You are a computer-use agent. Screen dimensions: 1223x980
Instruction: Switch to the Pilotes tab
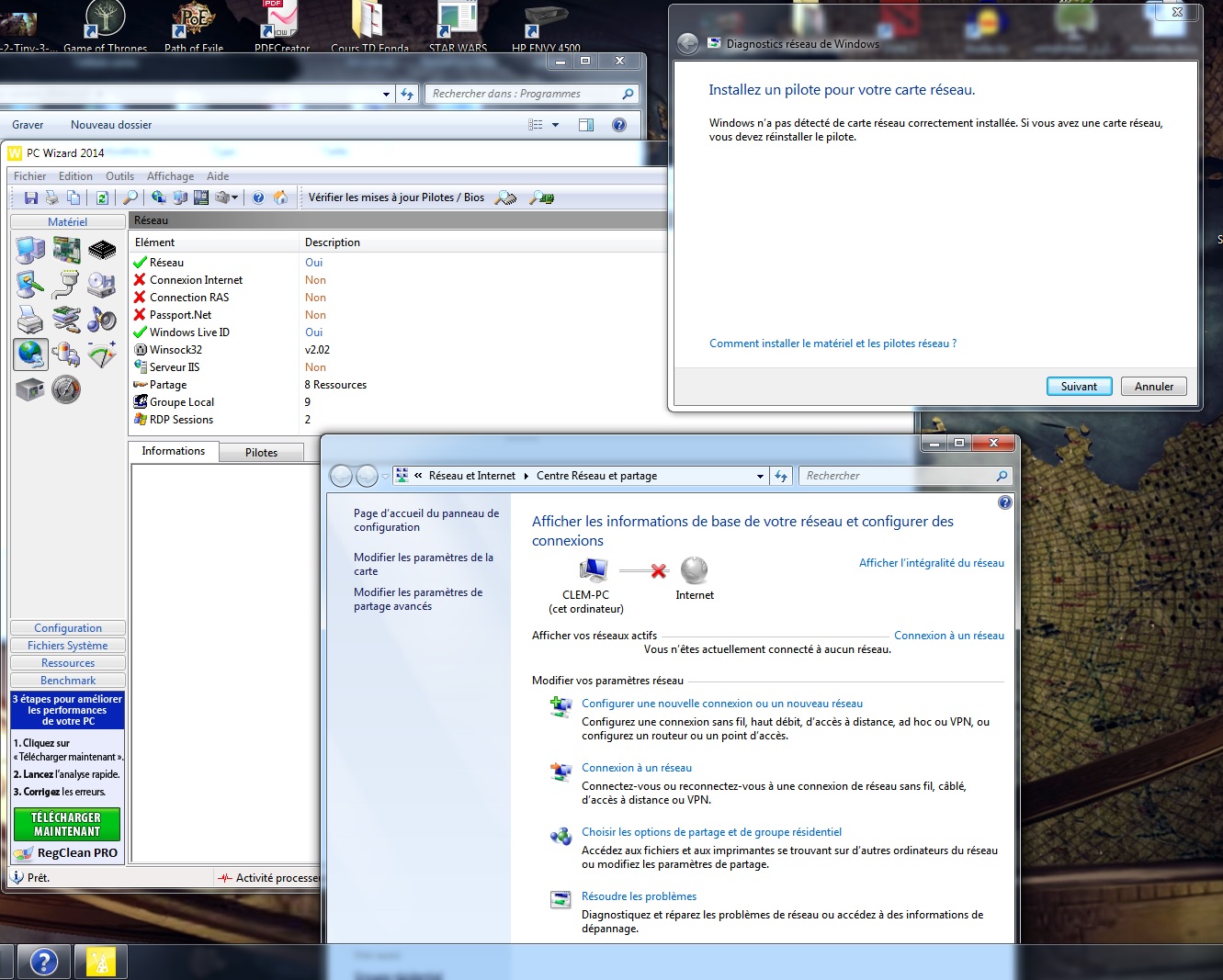point(262,453)
